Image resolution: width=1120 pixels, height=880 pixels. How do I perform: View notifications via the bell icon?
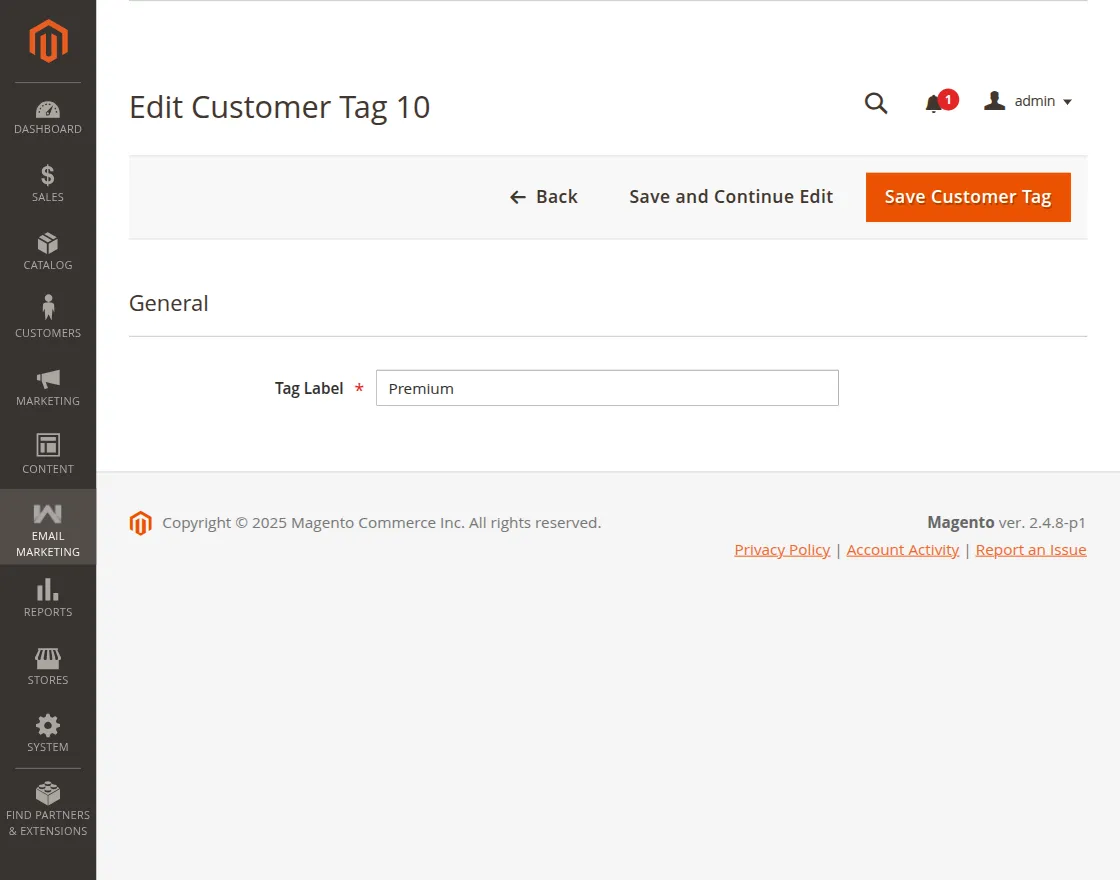point(934,103)
